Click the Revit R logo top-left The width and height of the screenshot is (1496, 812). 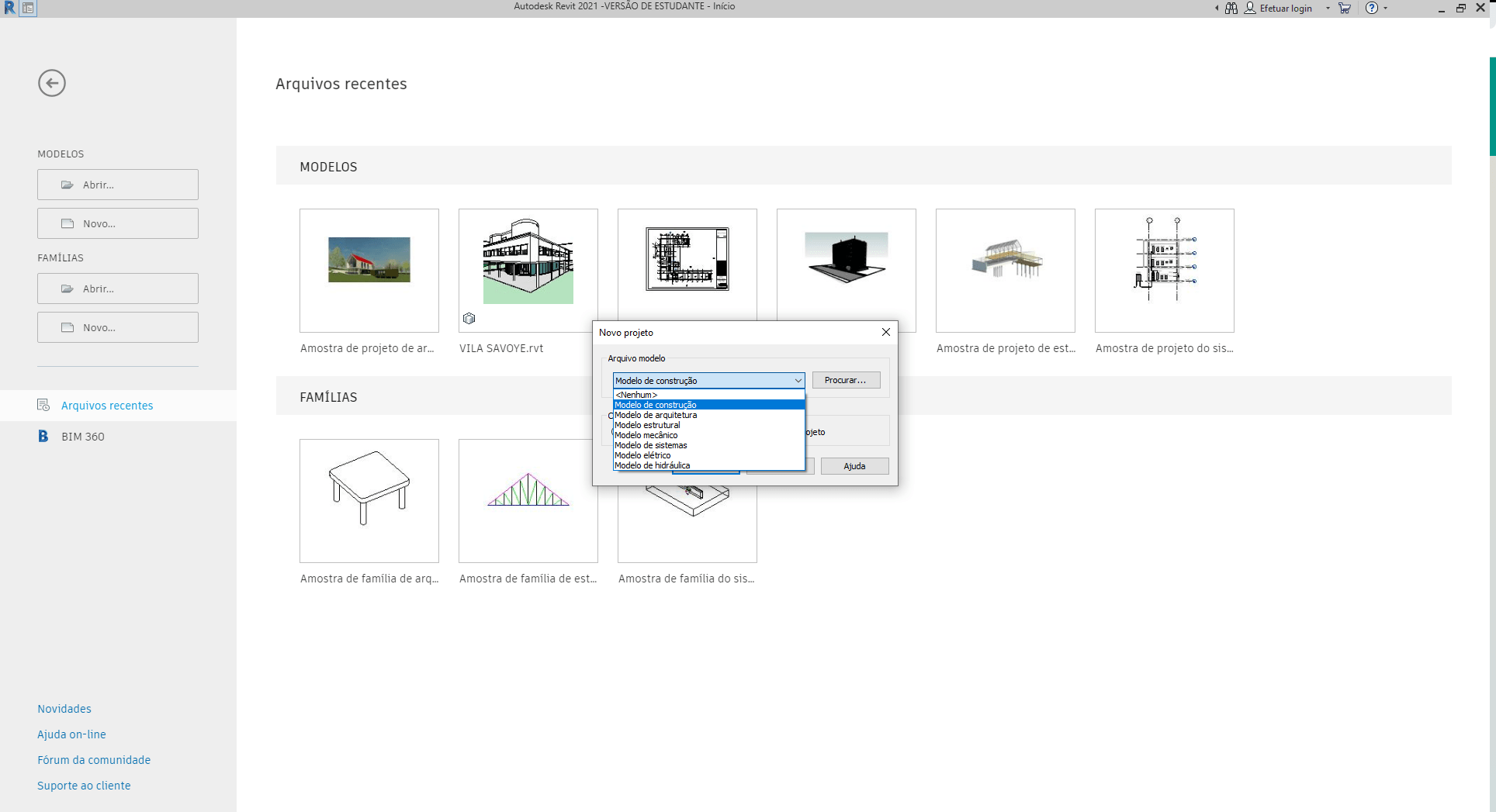[x=9, y=8]
